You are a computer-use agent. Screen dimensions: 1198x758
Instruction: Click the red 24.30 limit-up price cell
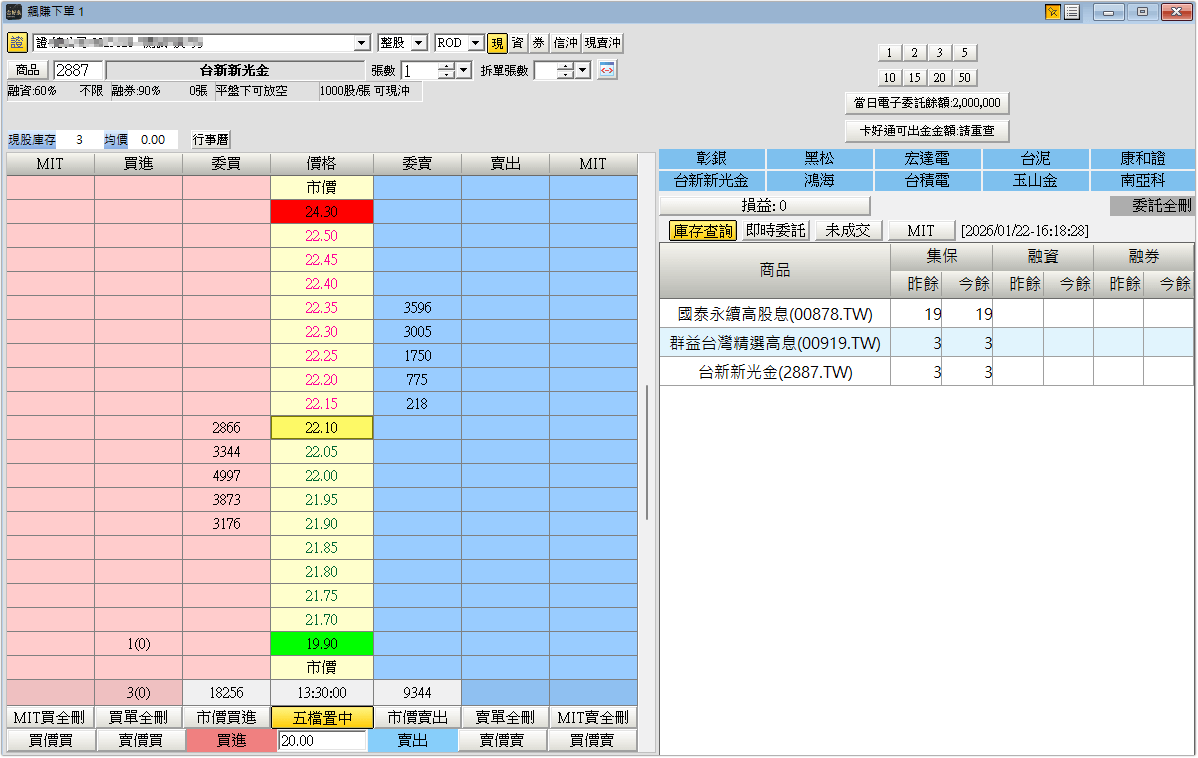(x=322, y=212)
